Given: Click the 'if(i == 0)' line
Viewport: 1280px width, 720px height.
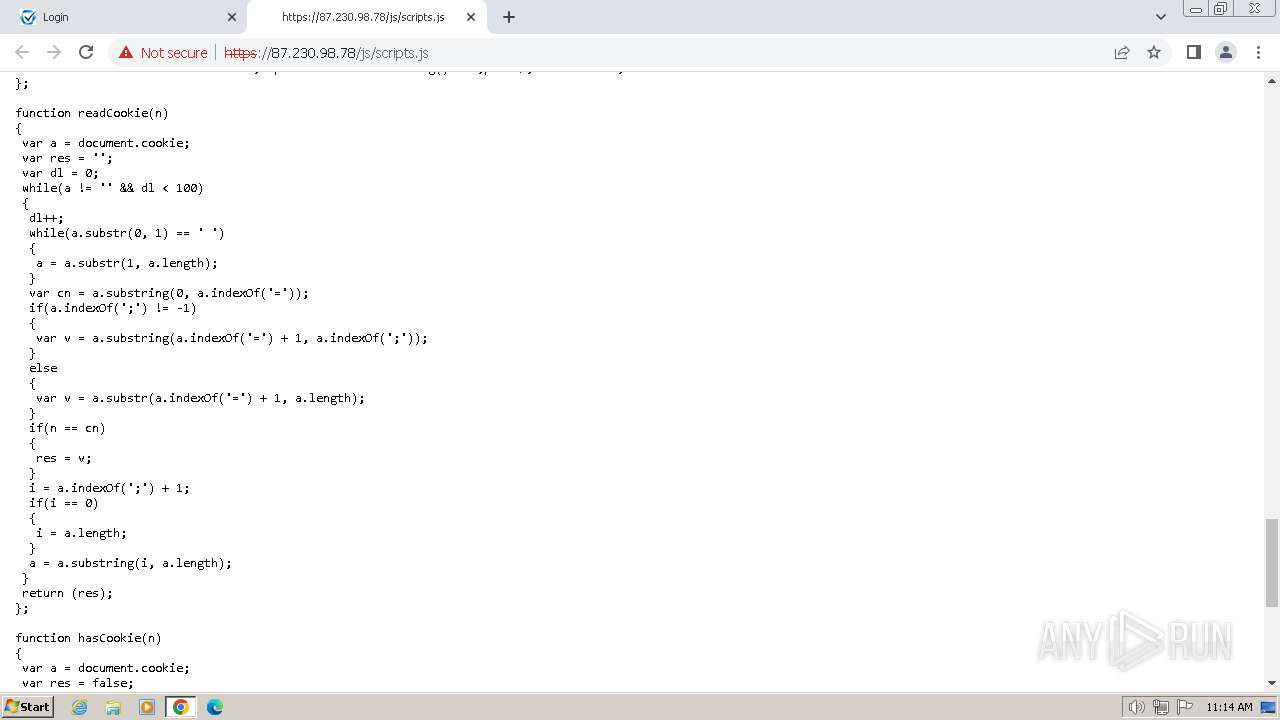Looking at the screenshot, I should click(x=63, y=503).
